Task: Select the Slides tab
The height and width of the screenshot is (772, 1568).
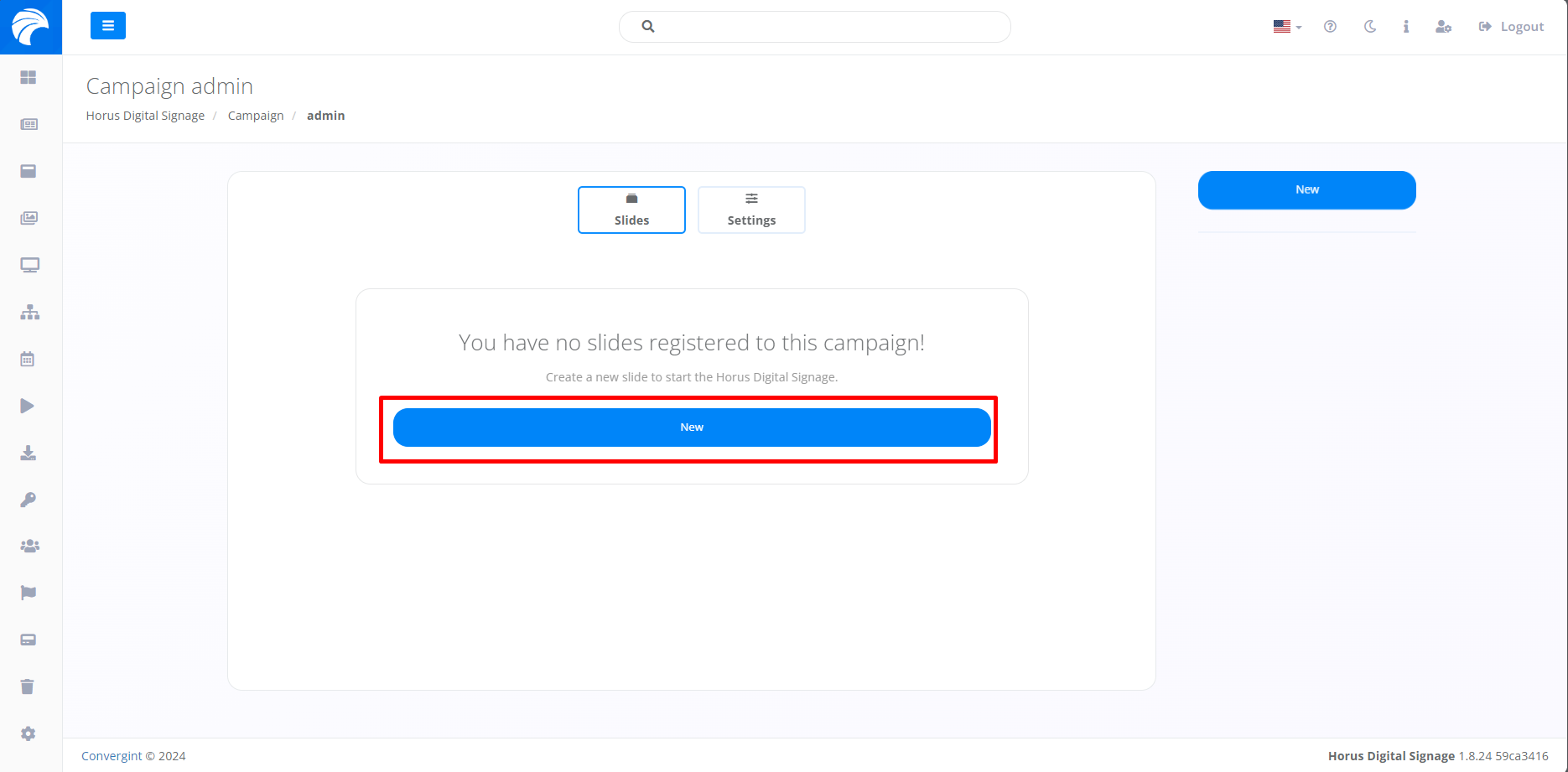Action: [631, 210]
